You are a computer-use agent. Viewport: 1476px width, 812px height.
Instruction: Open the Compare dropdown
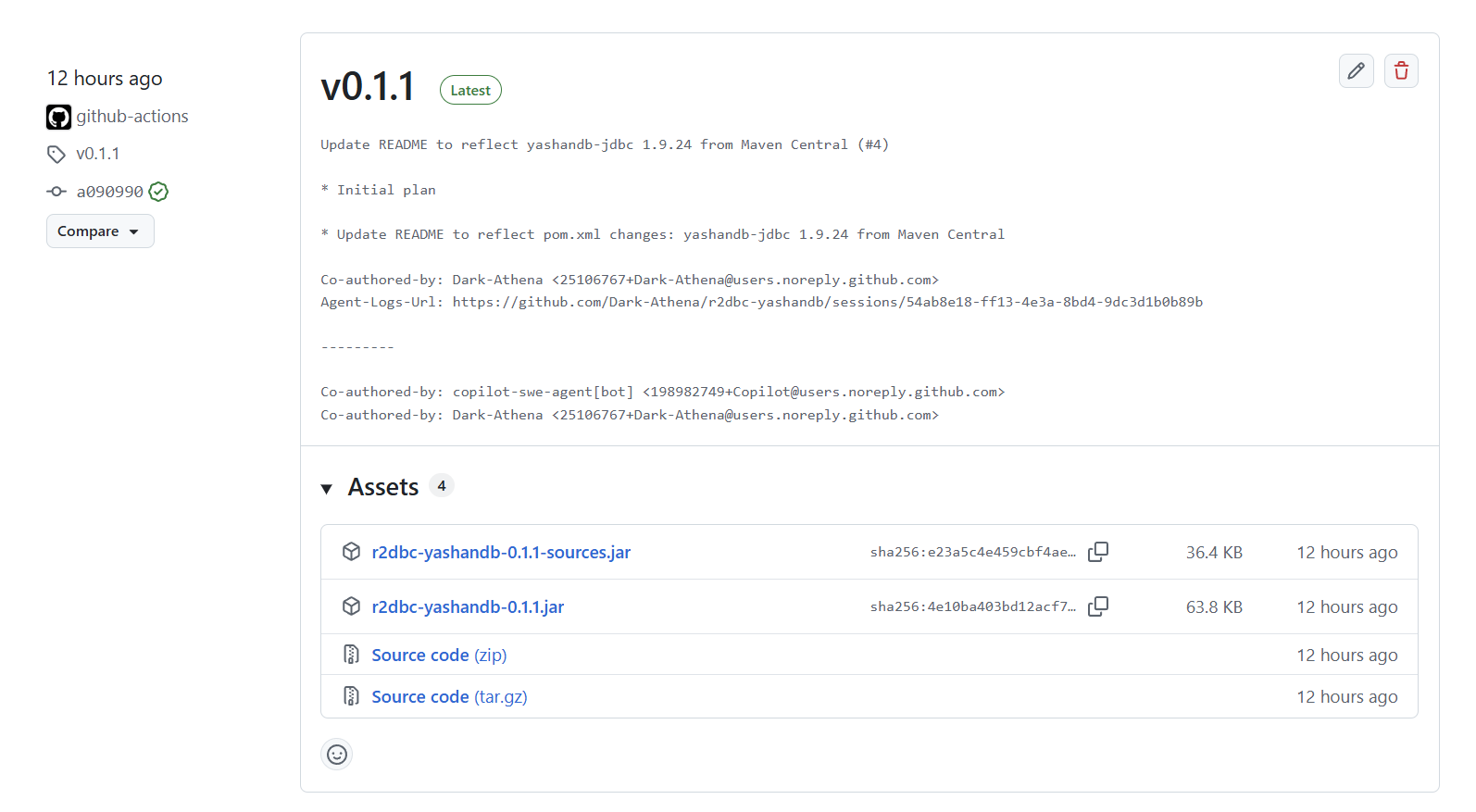tap(100, 231)
